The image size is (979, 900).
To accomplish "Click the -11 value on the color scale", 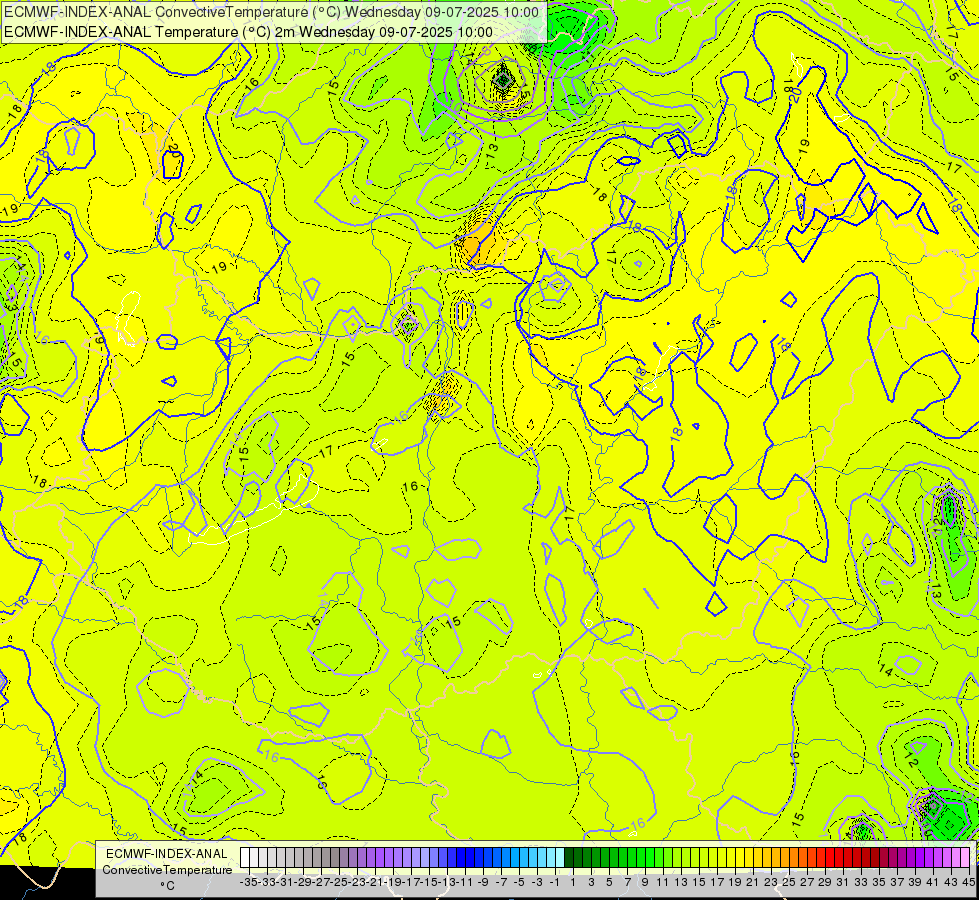I will pos(465,882).
